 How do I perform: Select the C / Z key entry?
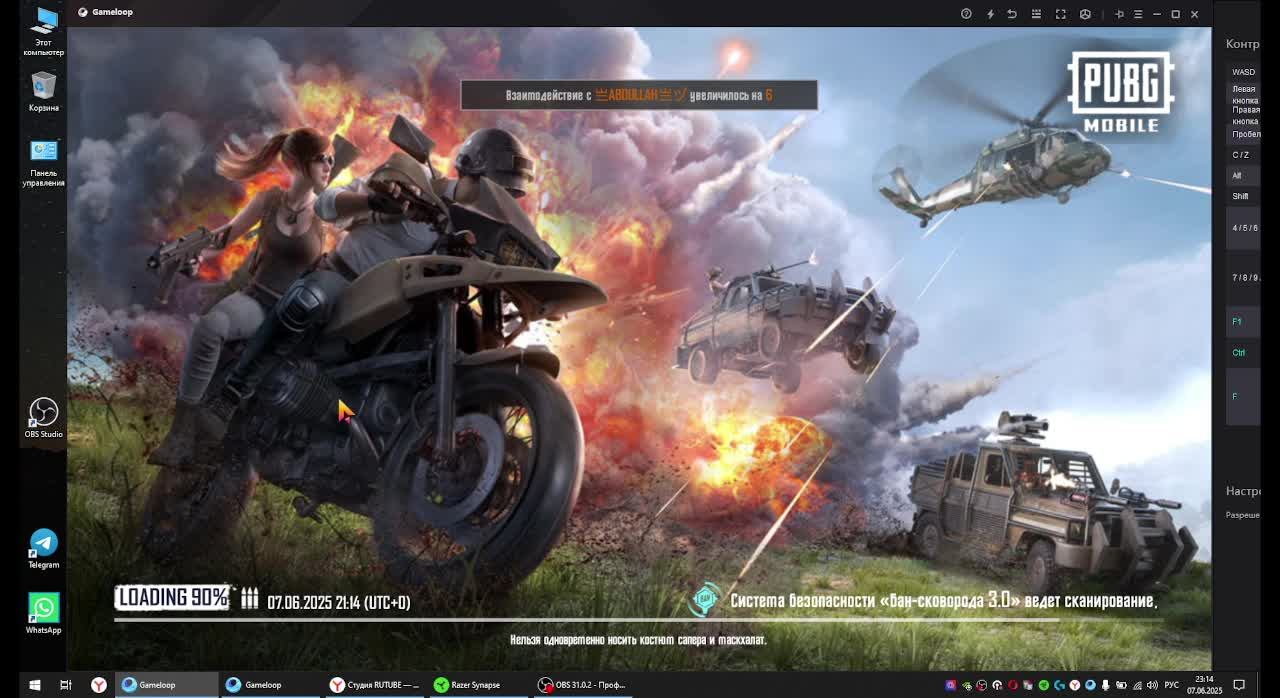pyautogui.click(x=1241, y=155)
